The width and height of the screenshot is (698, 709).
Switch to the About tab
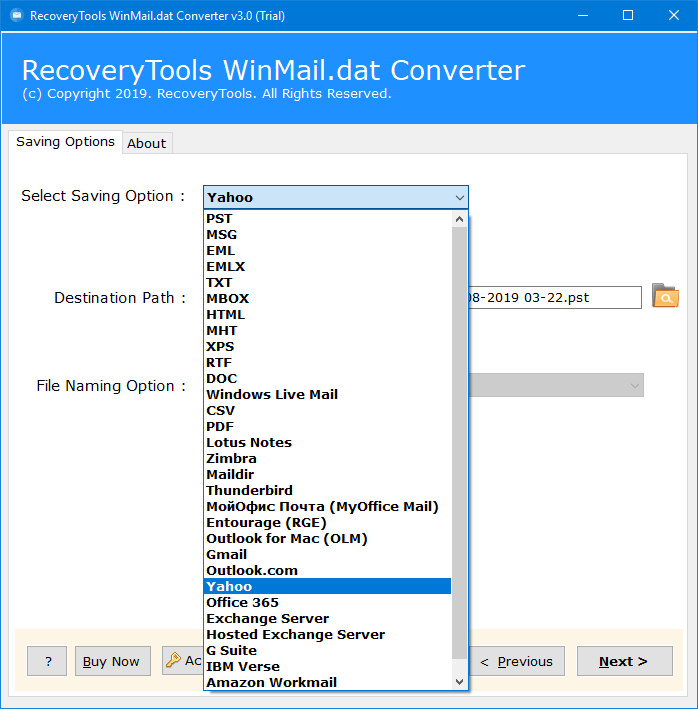click(x=146, y=143)
